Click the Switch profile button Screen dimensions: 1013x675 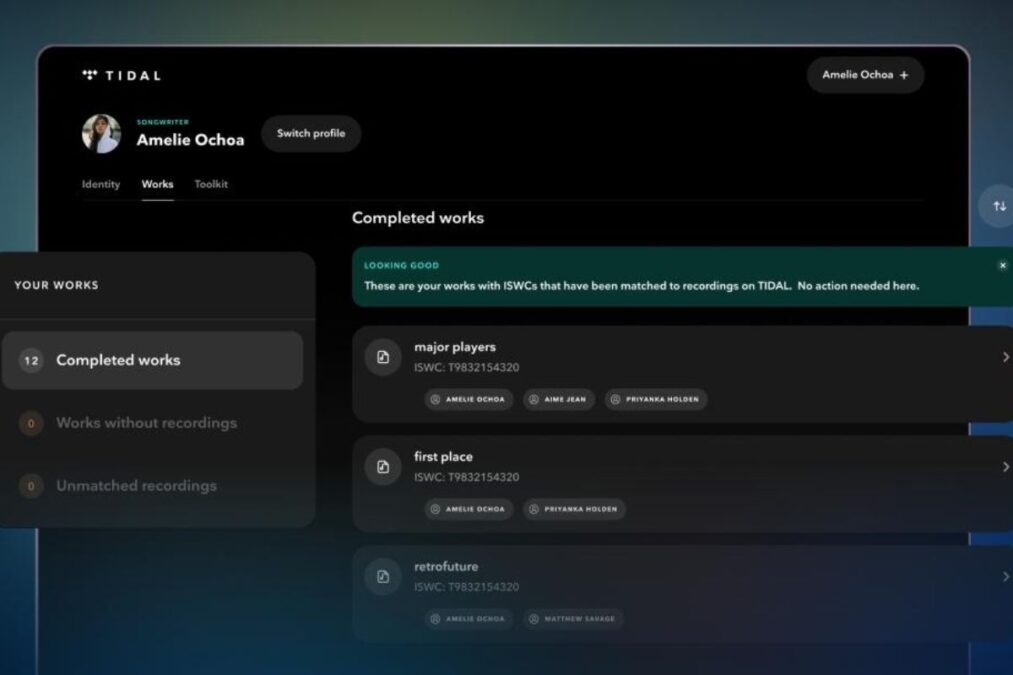(x=311, y=134)
